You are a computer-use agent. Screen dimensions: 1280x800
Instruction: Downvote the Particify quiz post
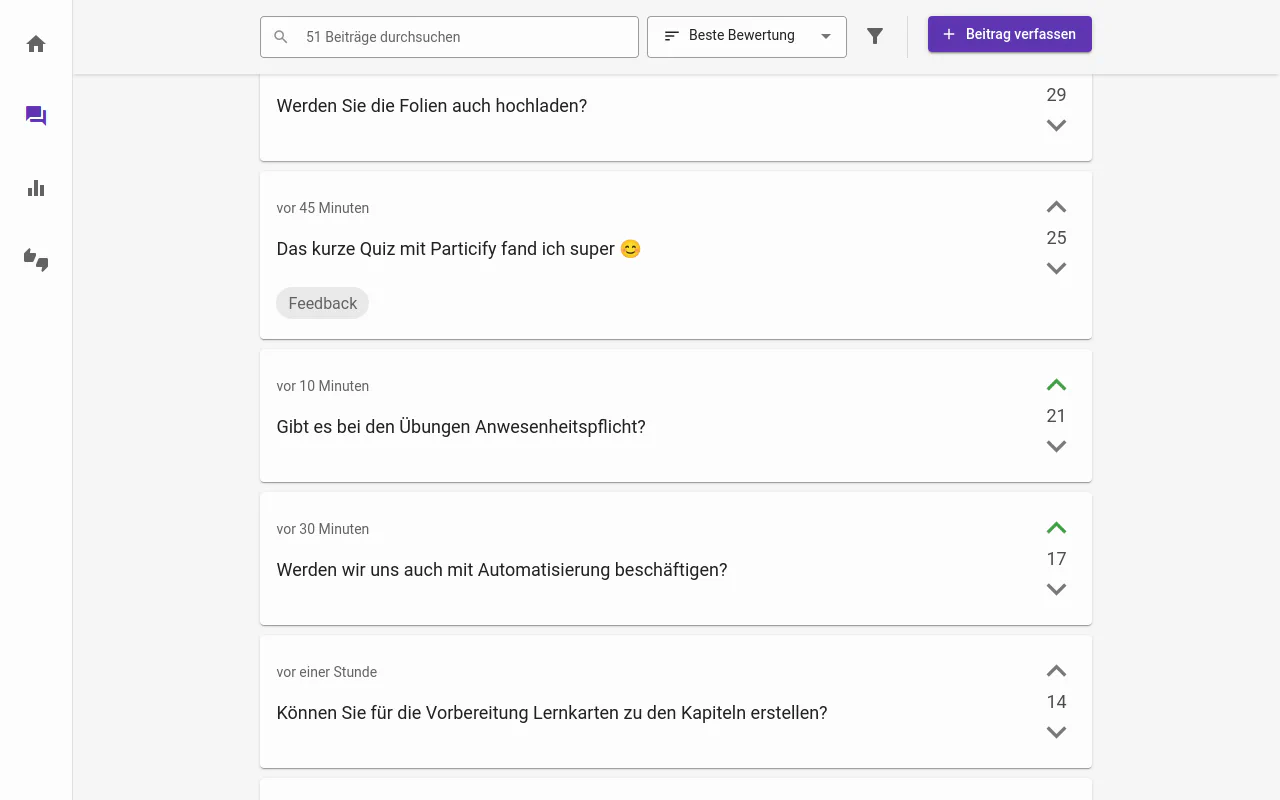(1056, 268)
